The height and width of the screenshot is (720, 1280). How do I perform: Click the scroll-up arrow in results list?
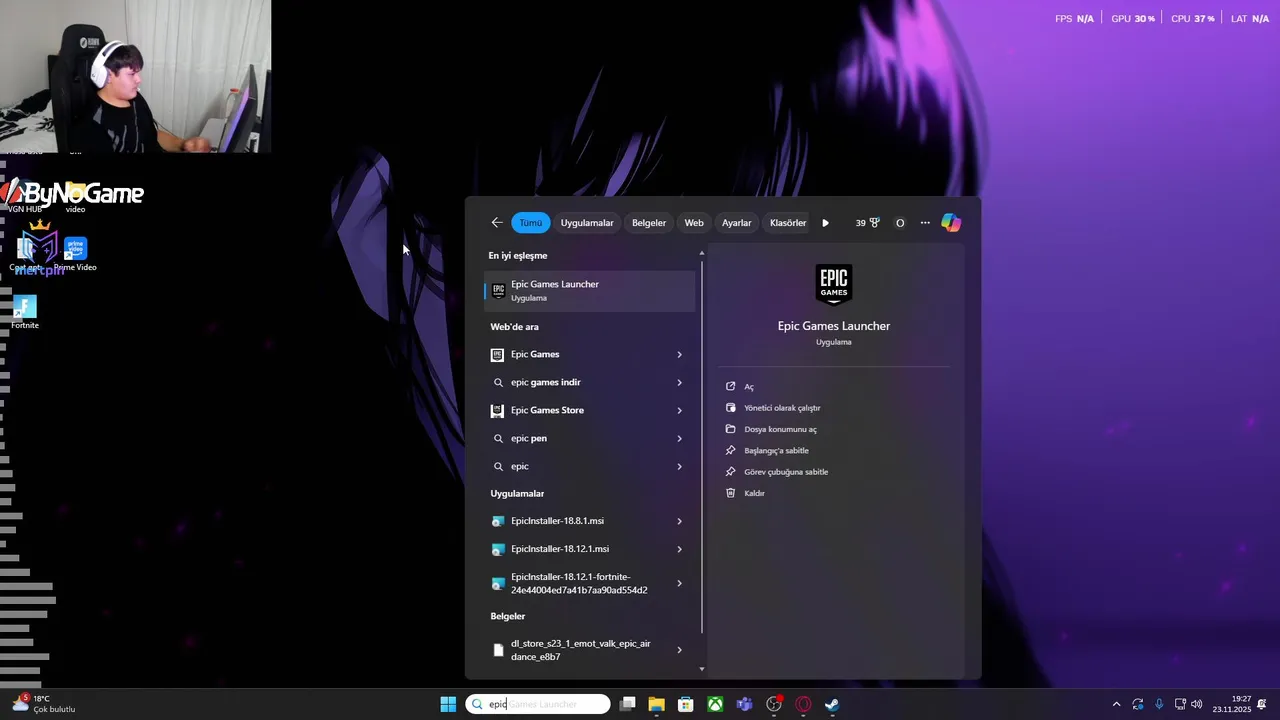(x=701, y=253)
